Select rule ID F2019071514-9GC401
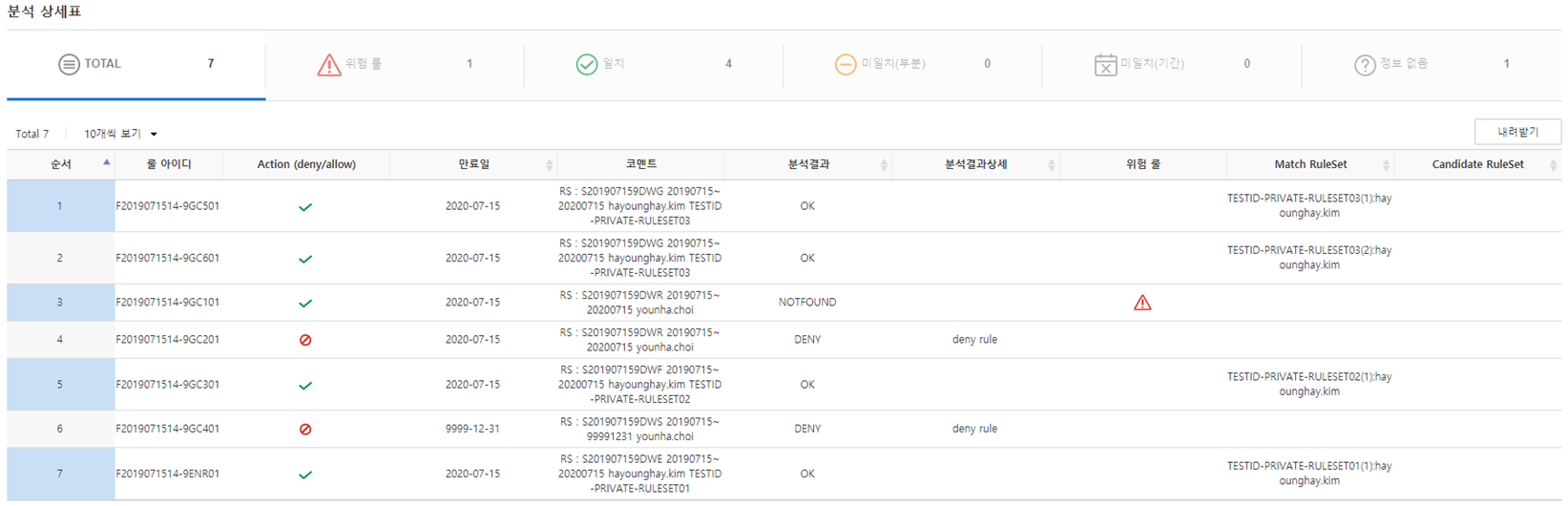Viewport: 1568px width, 506px height. 168,429
